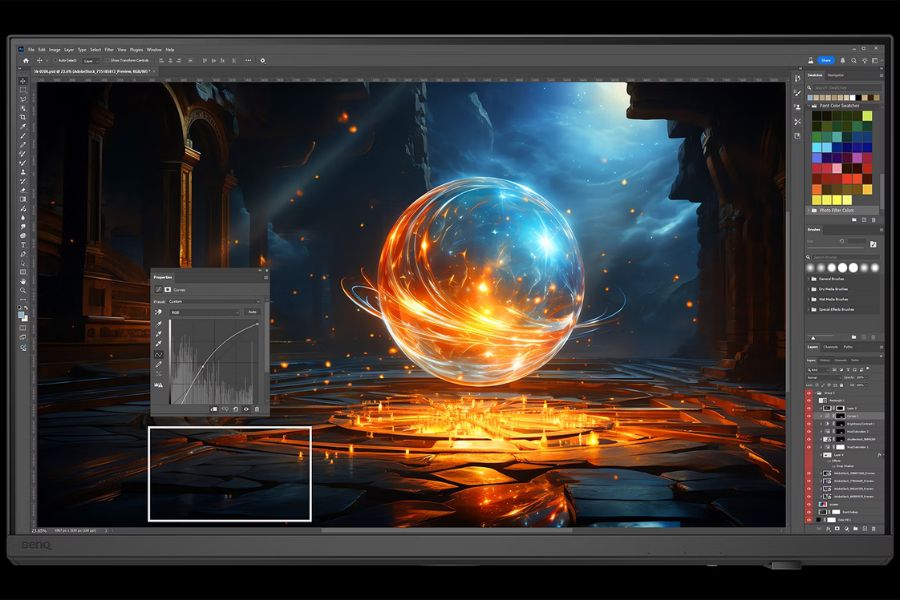Viewport: 900px width, 600px height.
Task: Select the on-curve adjustment scrubby tool
Action: pos(158,312)
